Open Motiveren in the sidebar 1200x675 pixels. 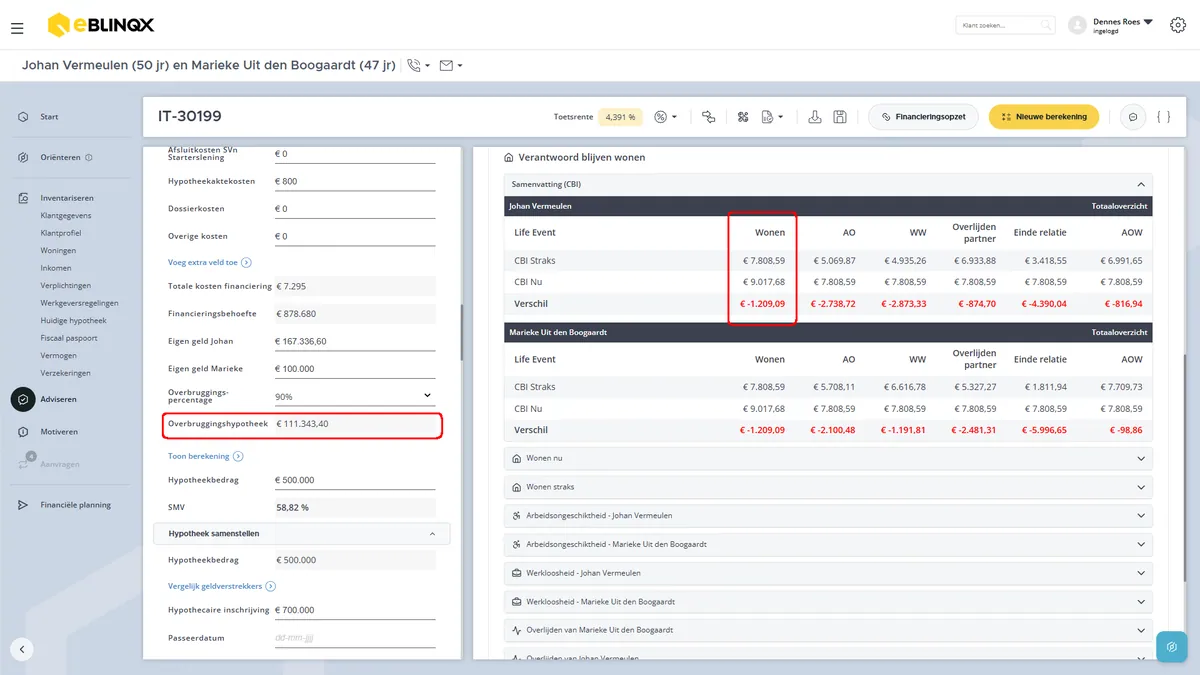point(59,432)
